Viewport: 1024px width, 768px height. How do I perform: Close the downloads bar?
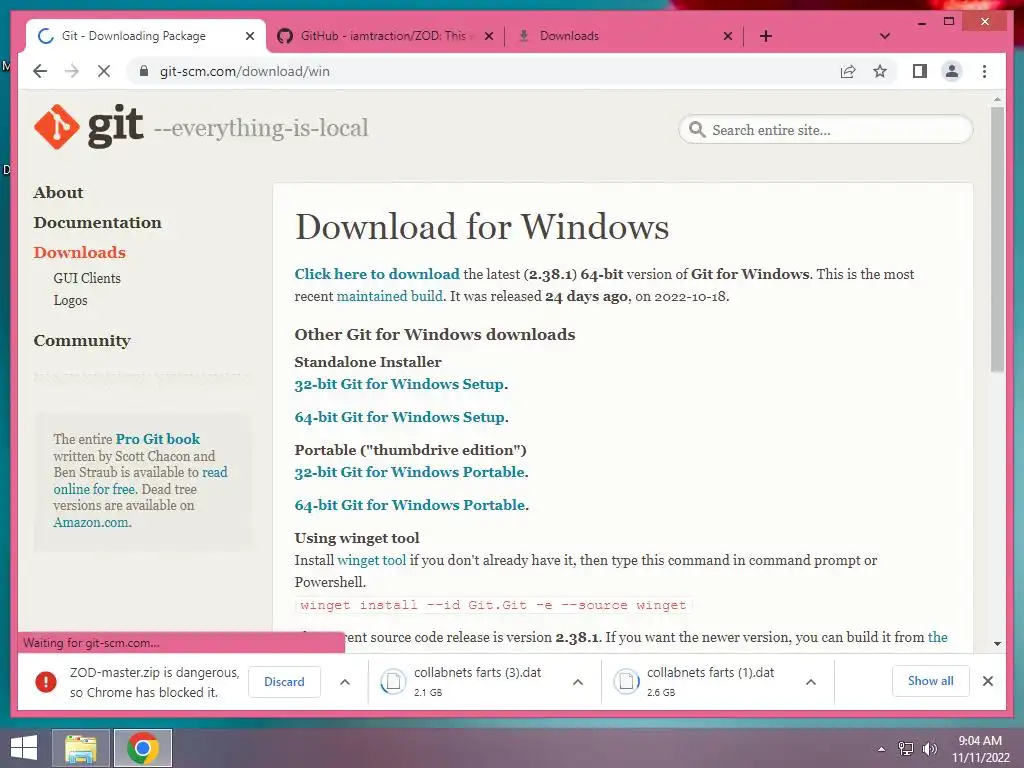[x=988, y=681]
